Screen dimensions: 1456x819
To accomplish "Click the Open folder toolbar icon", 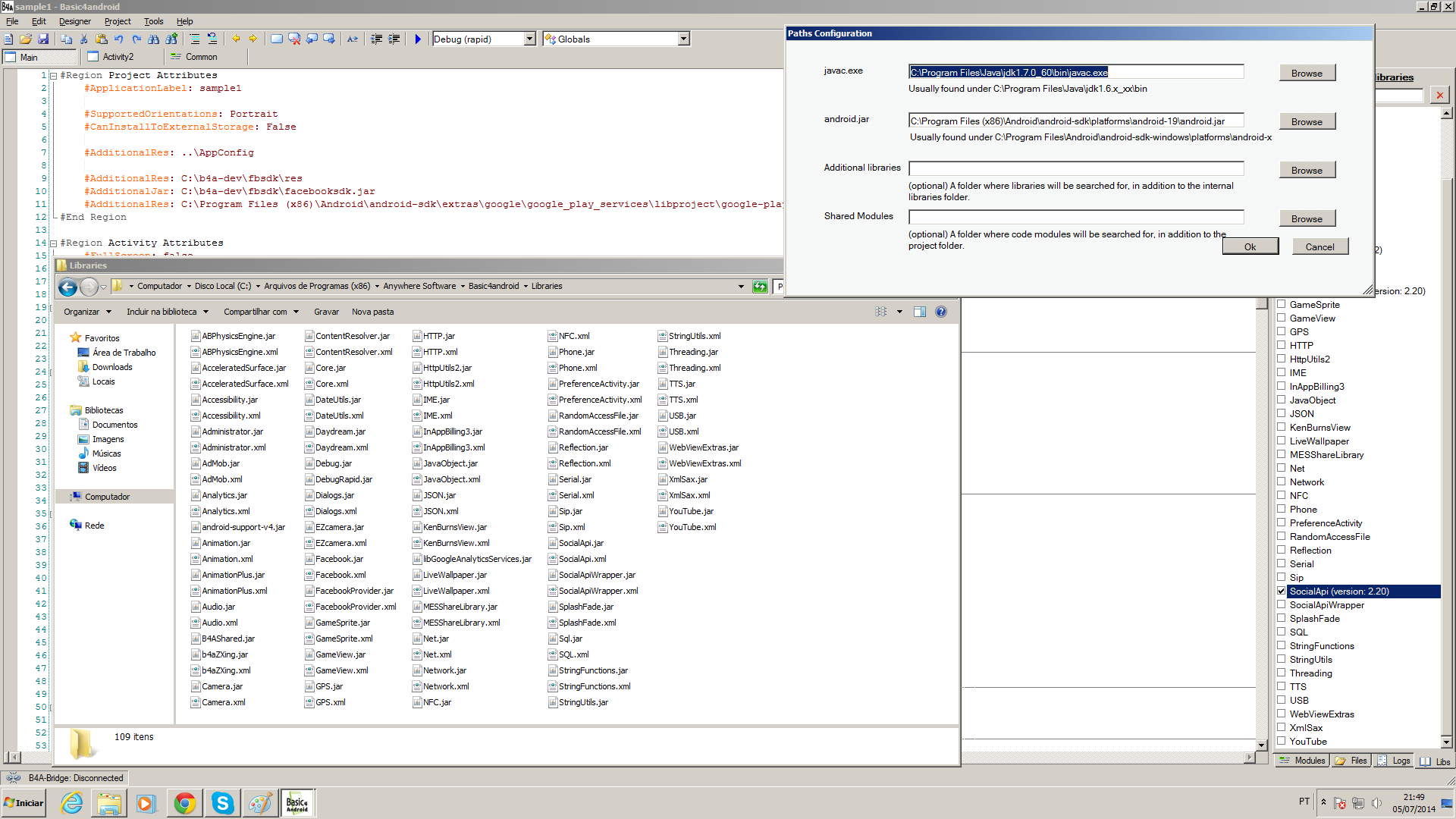I will [26, 39].
